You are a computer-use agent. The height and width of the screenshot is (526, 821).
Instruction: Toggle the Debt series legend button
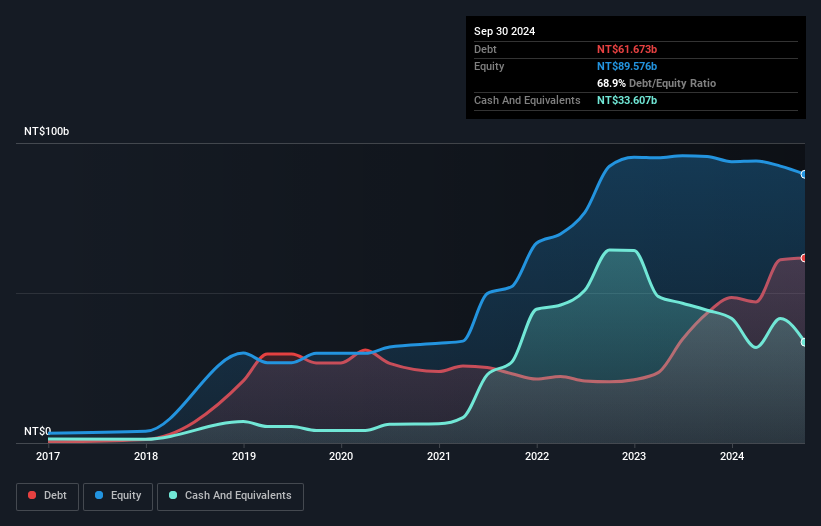point(48,496)
